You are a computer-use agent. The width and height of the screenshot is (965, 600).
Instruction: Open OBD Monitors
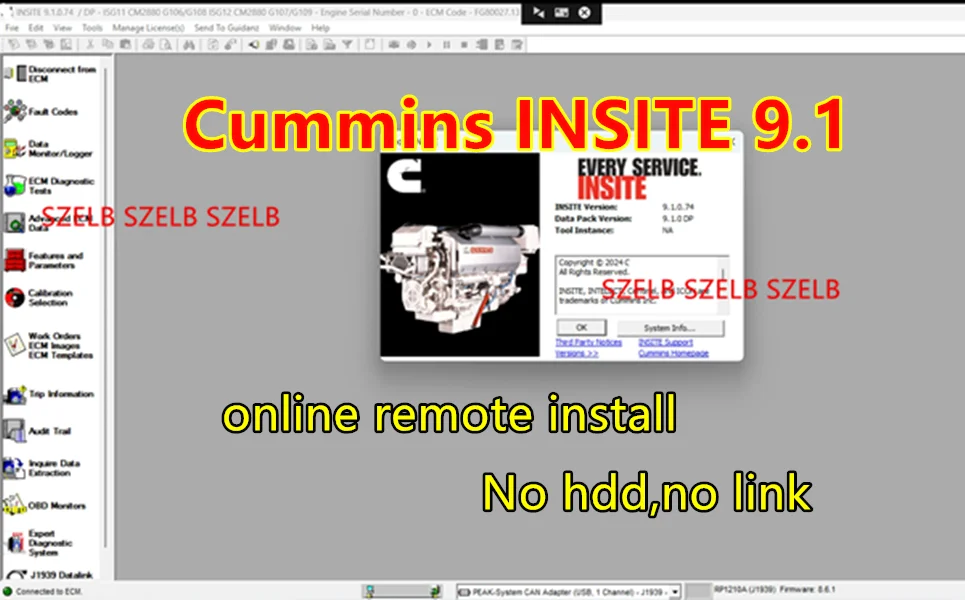click(44, 505)
